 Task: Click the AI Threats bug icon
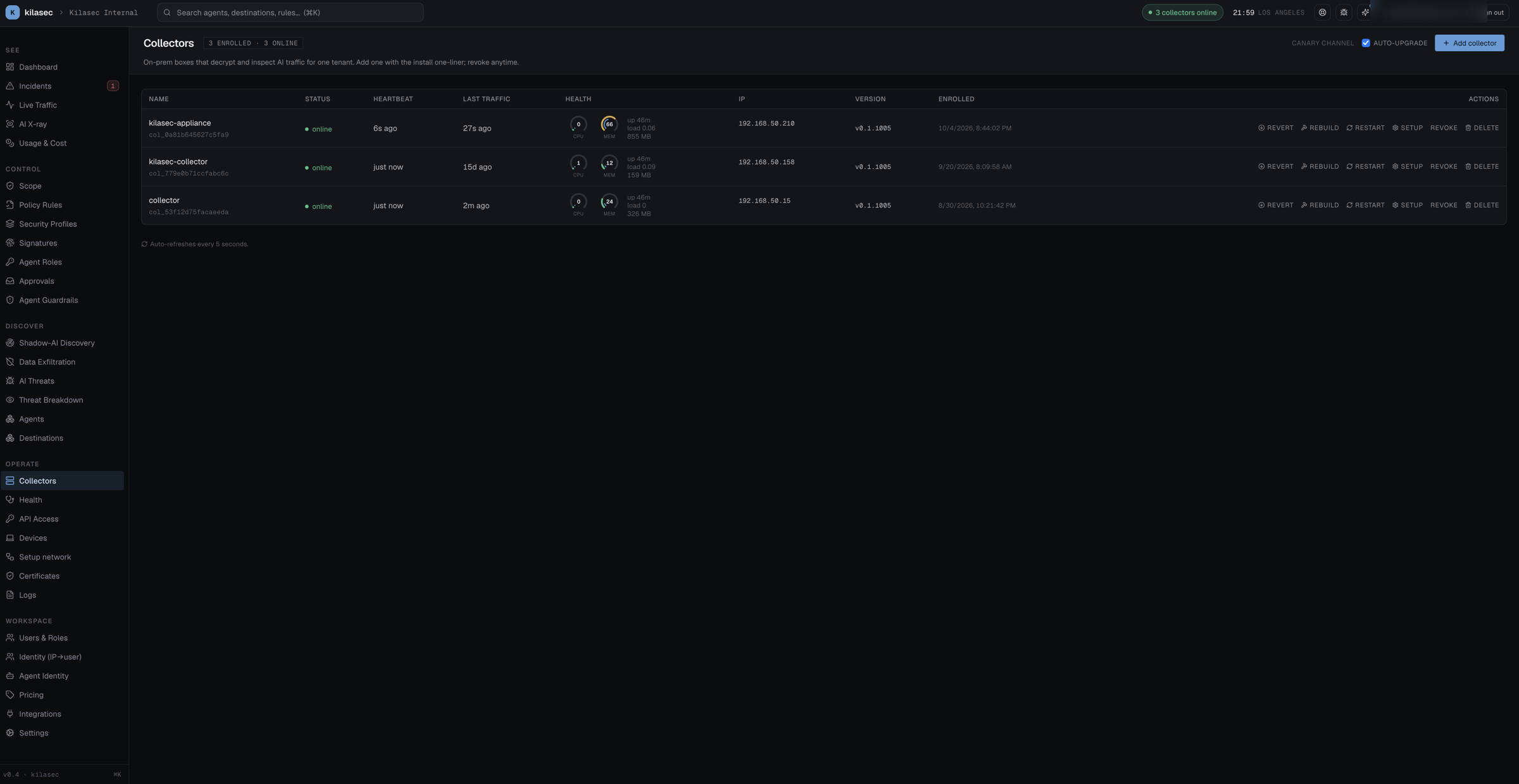click(9, 381)
